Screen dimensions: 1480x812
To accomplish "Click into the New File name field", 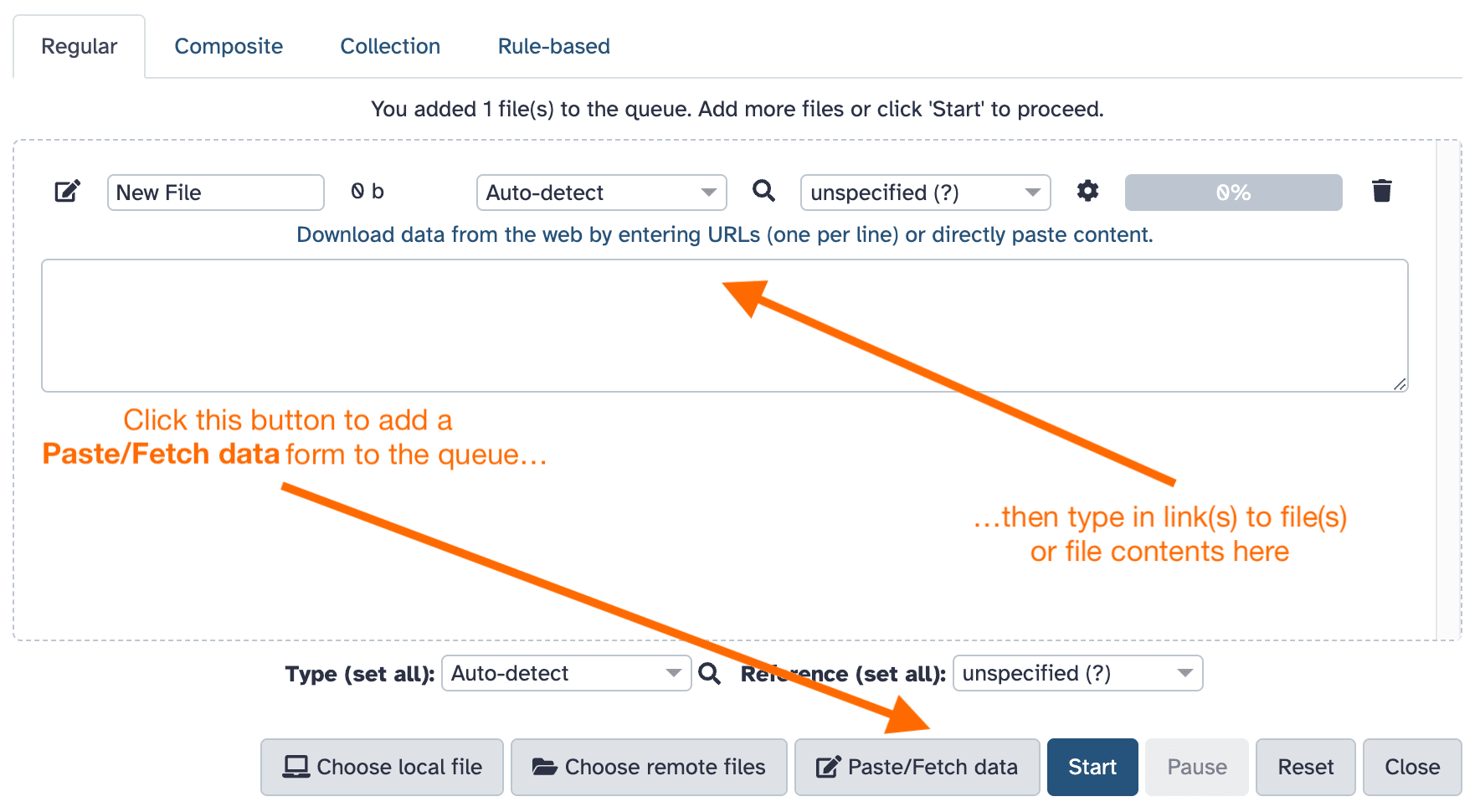I will 215,193.
